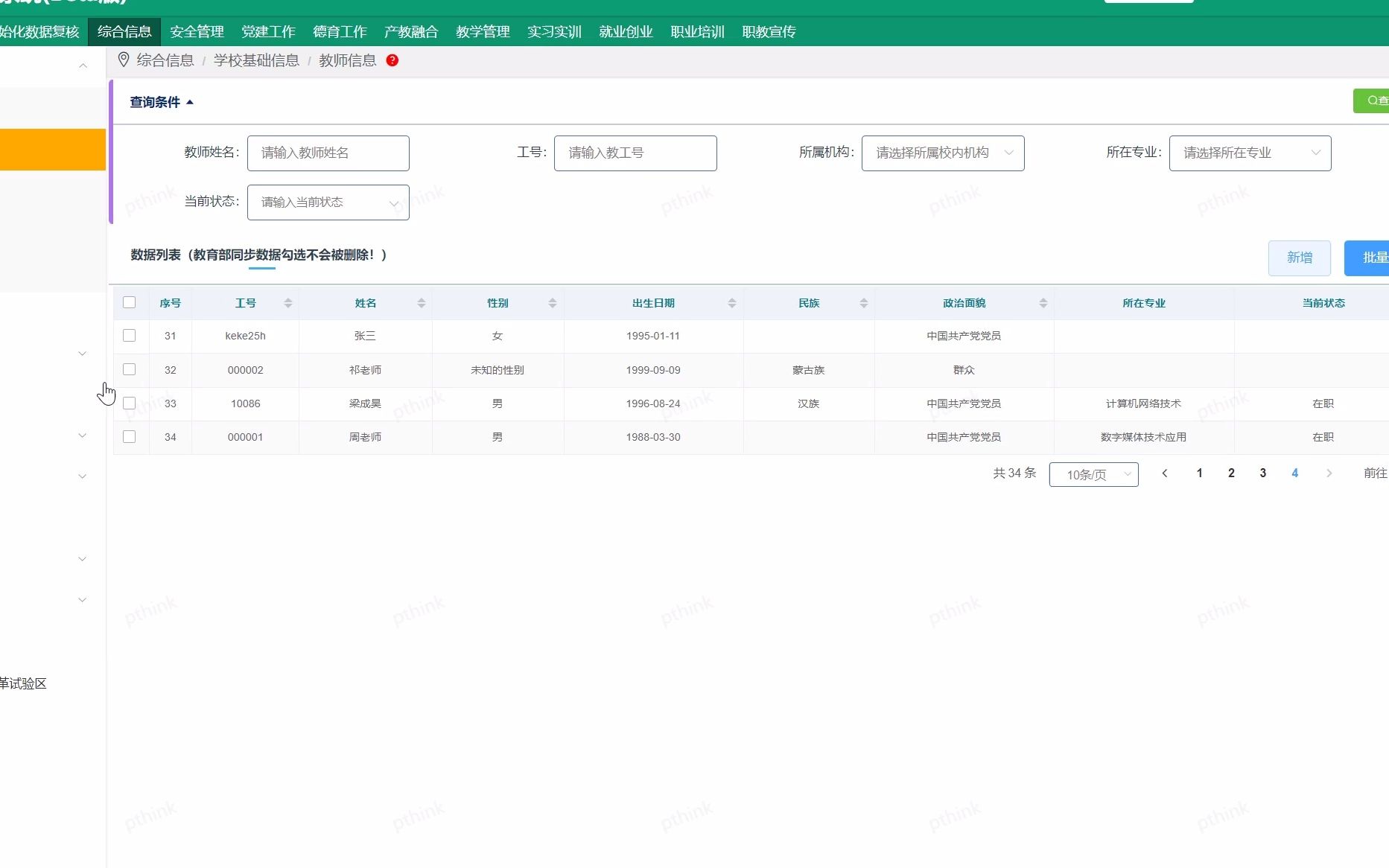This screenshot has width=1389, height=868.
Task: Expand sidebar chevron beside the pagination row
Action: [x=83, y=476]
